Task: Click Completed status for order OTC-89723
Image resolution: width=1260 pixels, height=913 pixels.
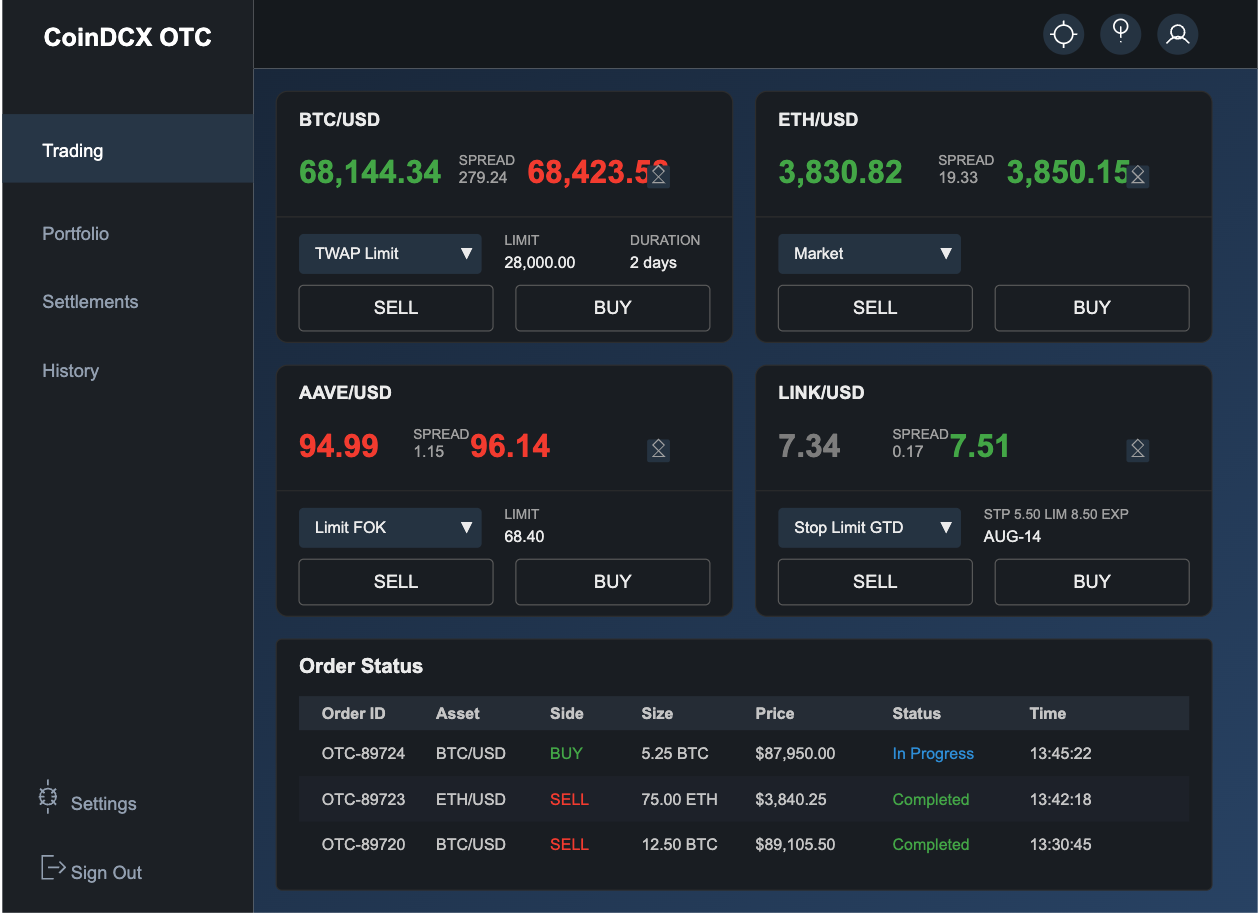Action: pos(931,800)
